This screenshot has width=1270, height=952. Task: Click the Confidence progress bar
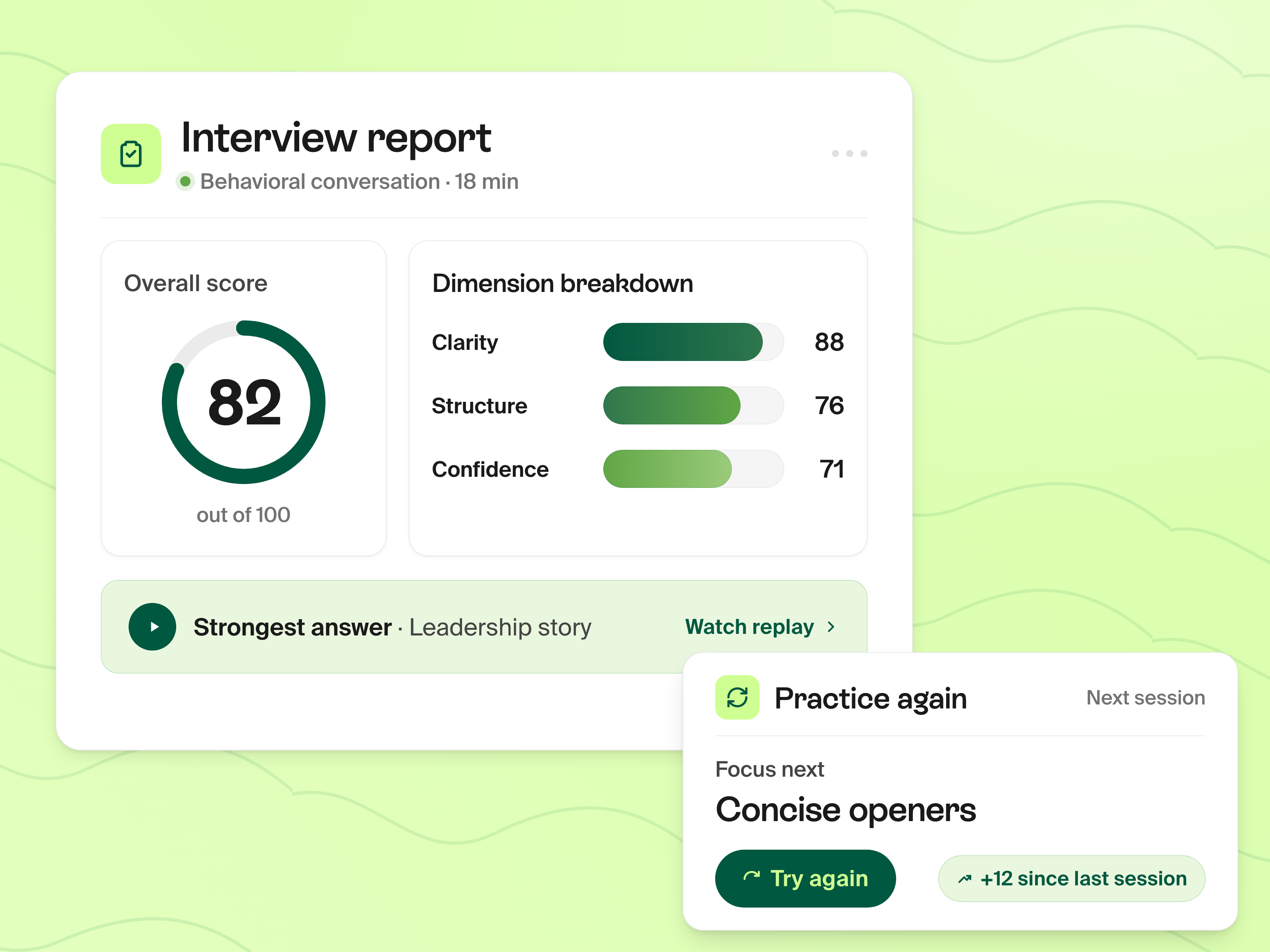(x=693, y=469)
